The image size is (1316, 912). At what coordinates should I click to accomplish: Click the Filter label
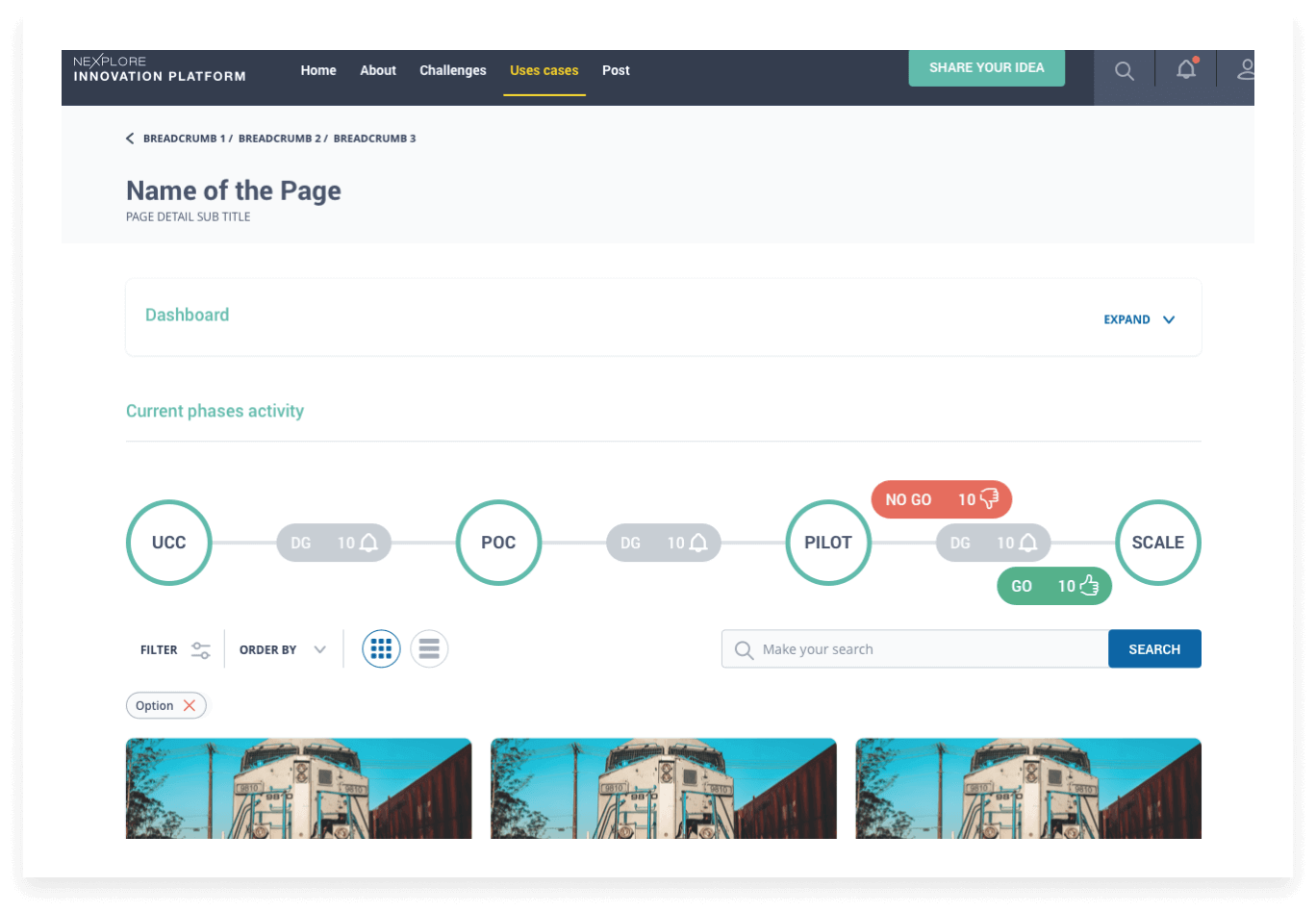(159, 650)
